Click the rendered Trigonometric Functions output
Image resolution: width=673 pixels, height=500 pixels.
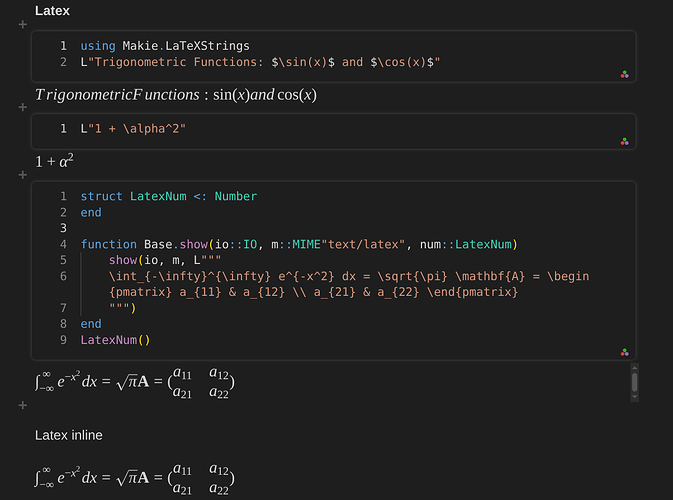[x=176, y=94]
